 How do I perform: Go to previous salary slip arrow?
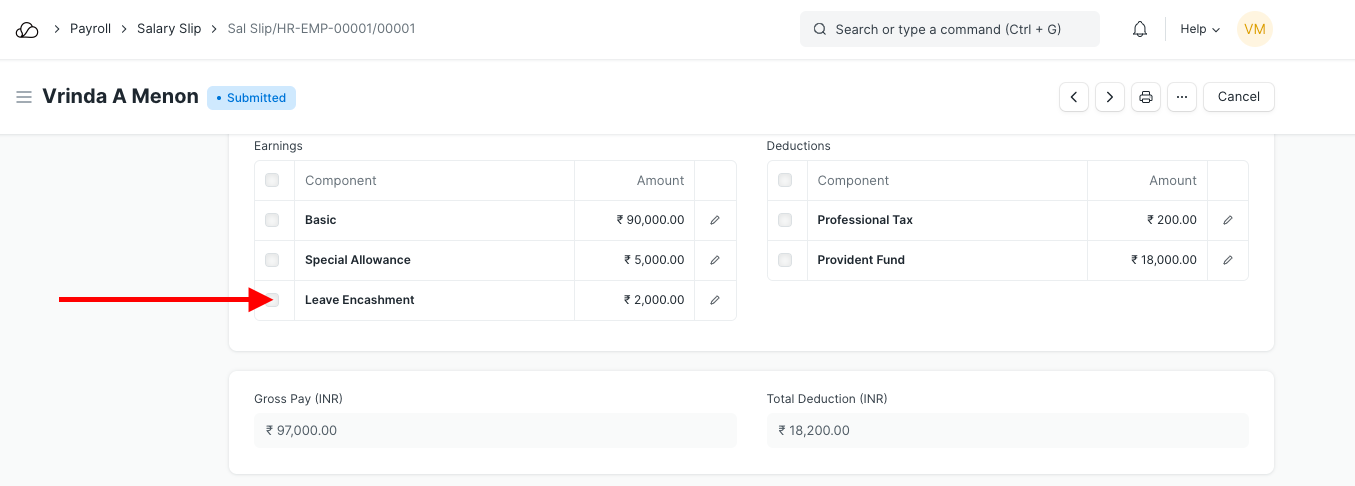point(1073,97)
